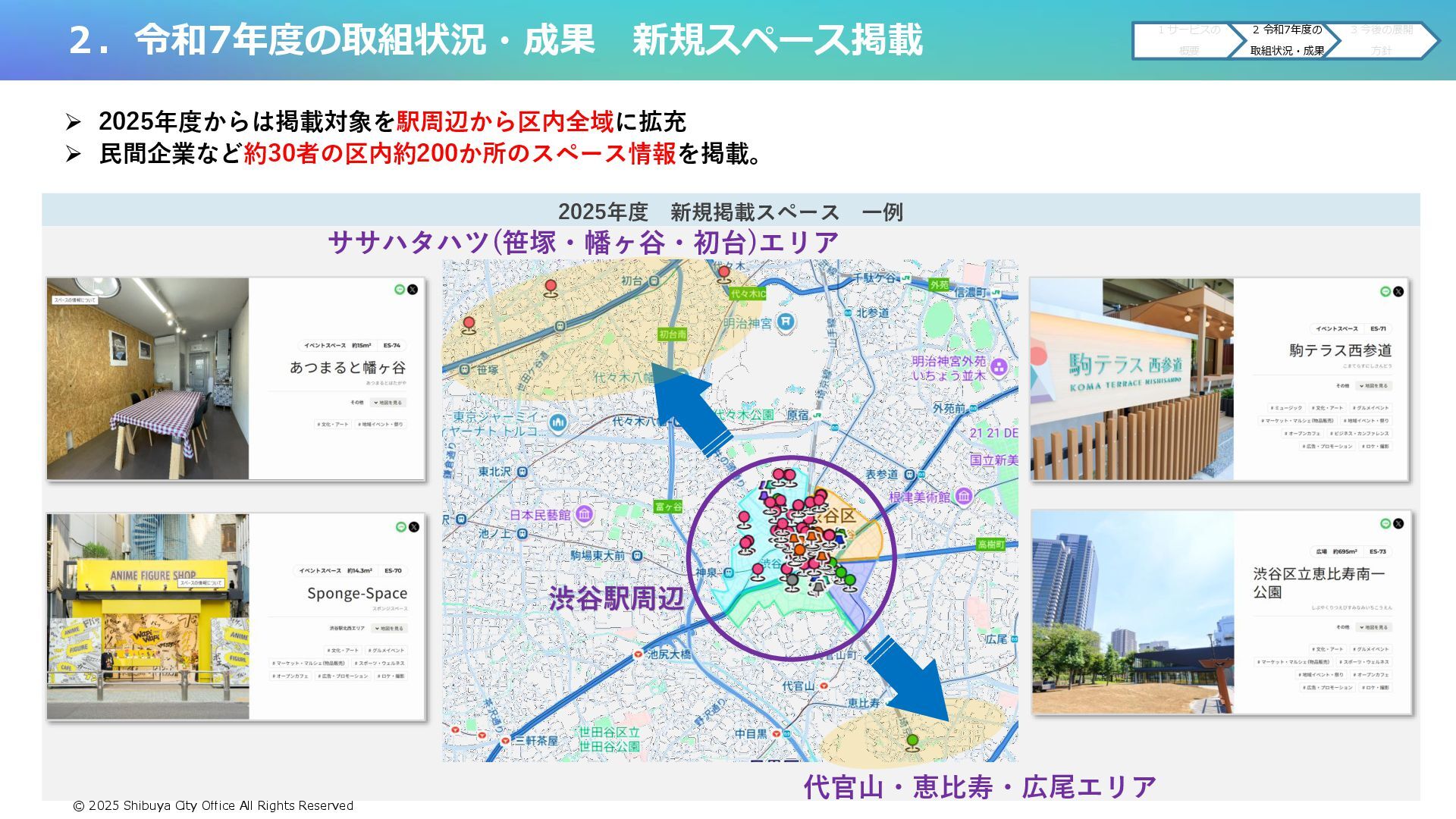Click the 根津美術館 museum map icon
Image resolution: width=1456 pixels, height=819 pixels.
pyautogui.click(x=964, y=497)
